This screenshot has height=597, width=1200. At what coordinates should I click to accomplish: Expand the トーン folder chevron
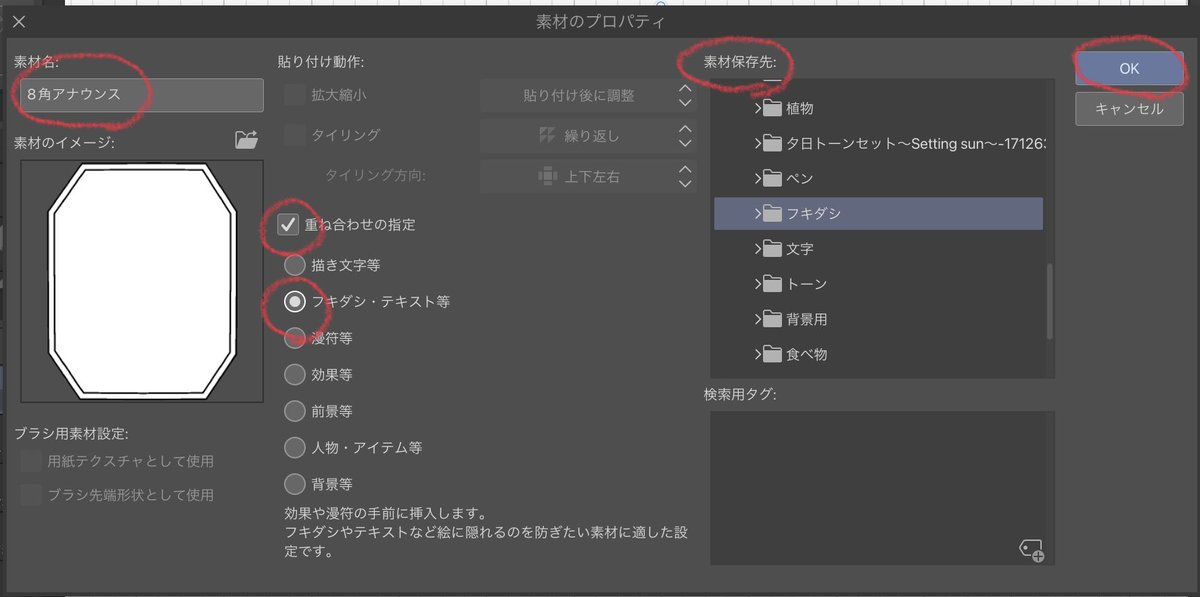click(757, 284)
